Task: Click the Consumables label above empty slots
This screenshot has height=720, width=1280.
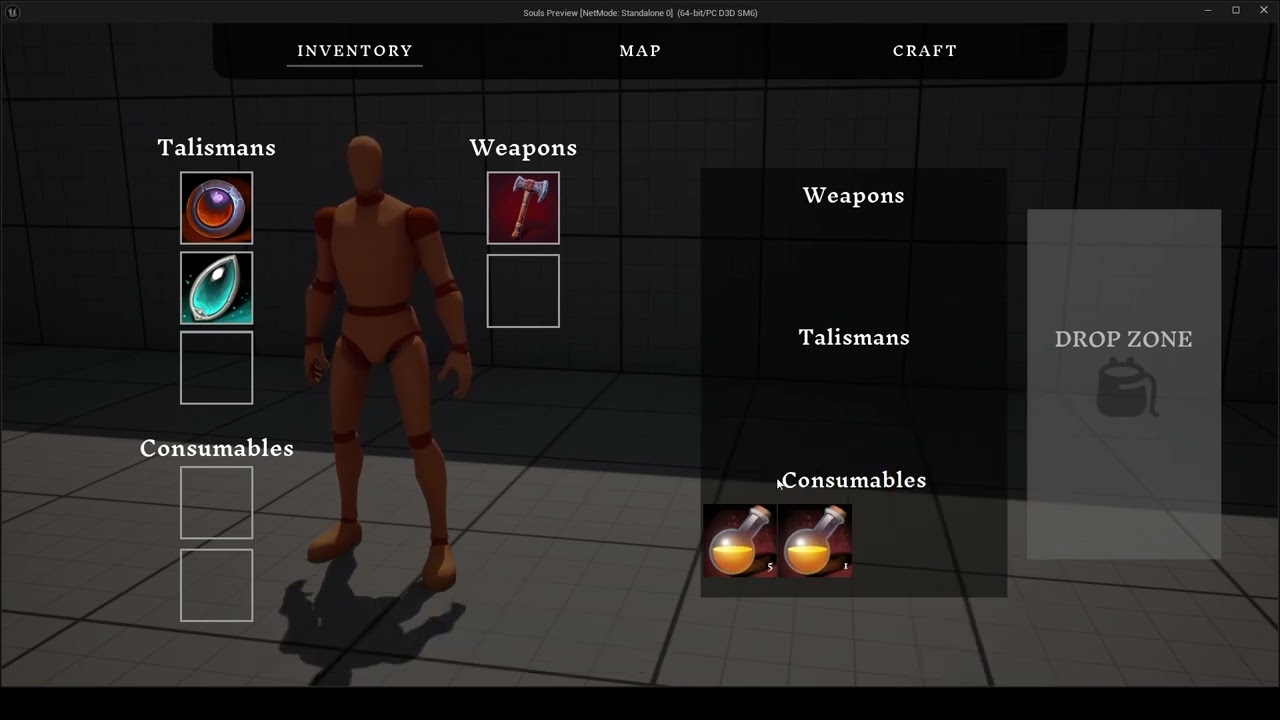Action: [x=217, y=448]
